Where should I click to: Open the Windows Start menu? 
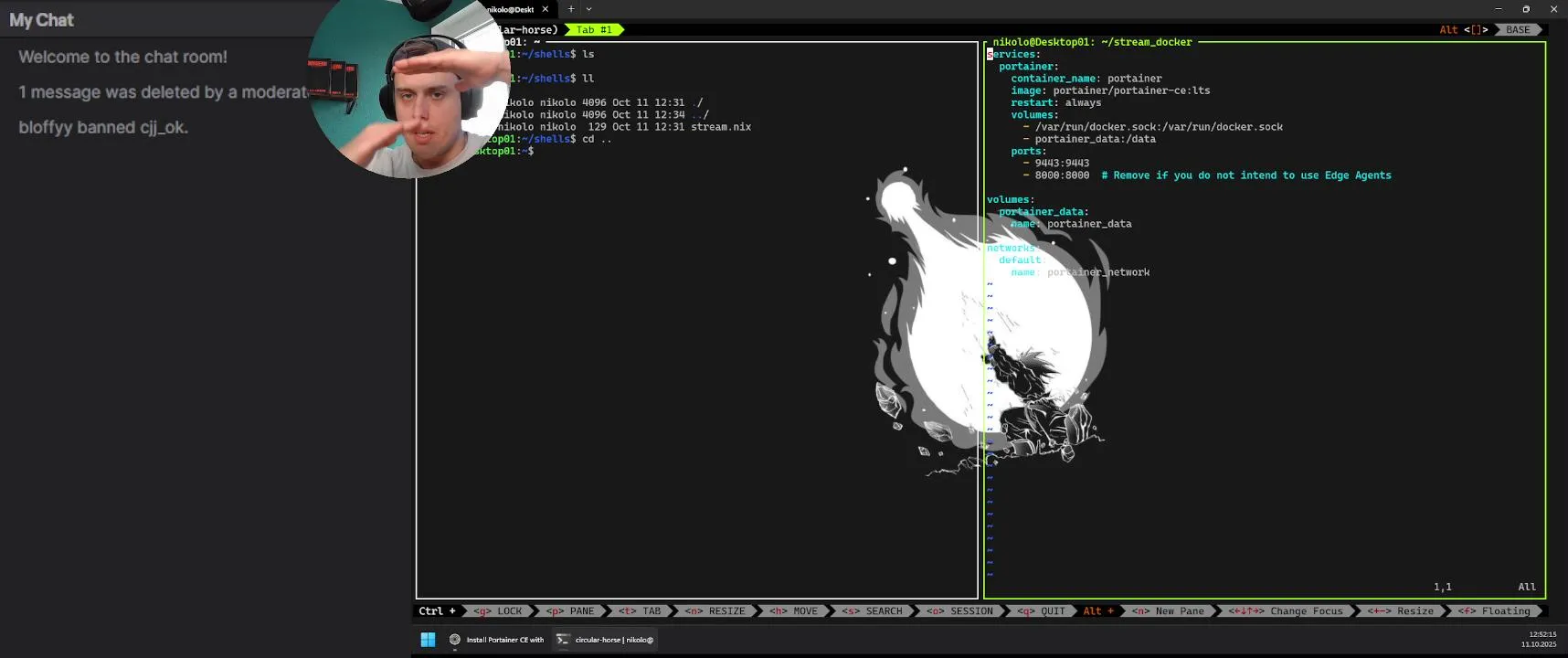(428, 640)
